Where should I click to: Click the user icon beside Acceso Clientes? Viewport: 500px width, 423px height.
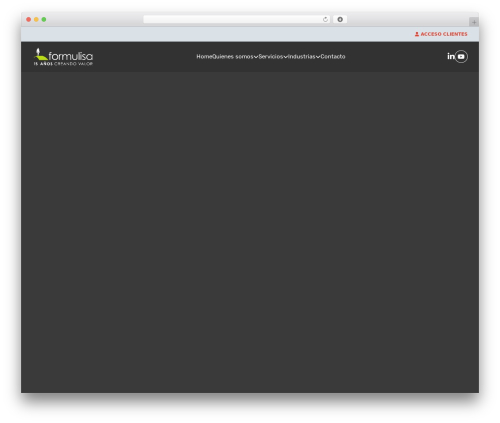pyautogui.click(x=417, y=34)
